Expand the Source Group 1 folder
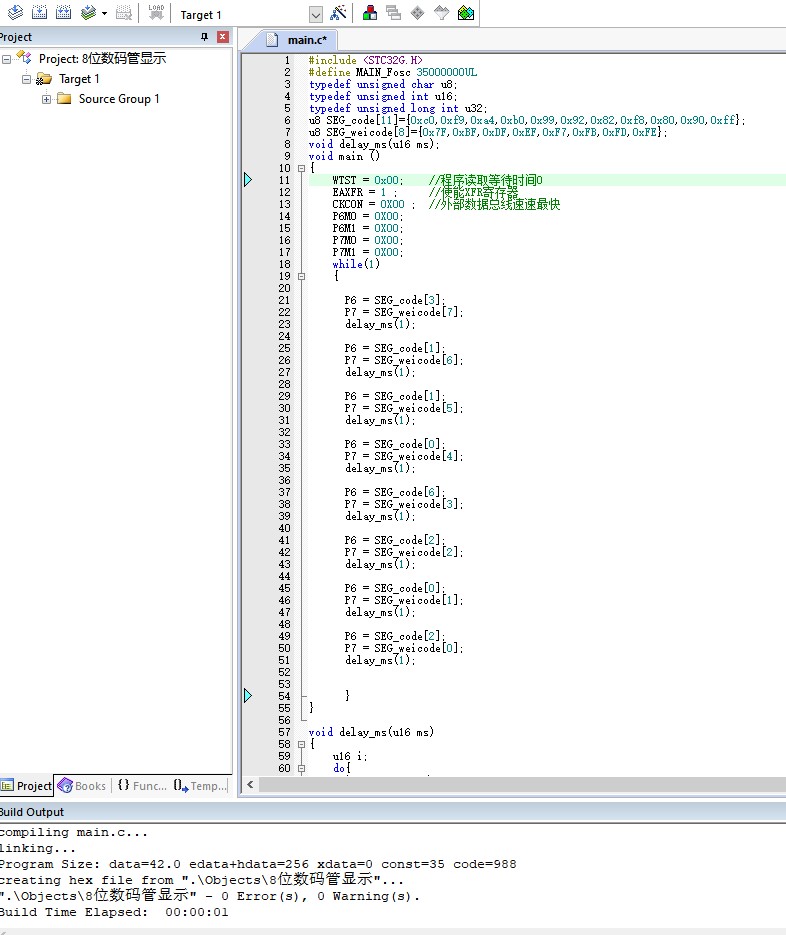This screenshot has width=786, height=935. click(46, 99)
